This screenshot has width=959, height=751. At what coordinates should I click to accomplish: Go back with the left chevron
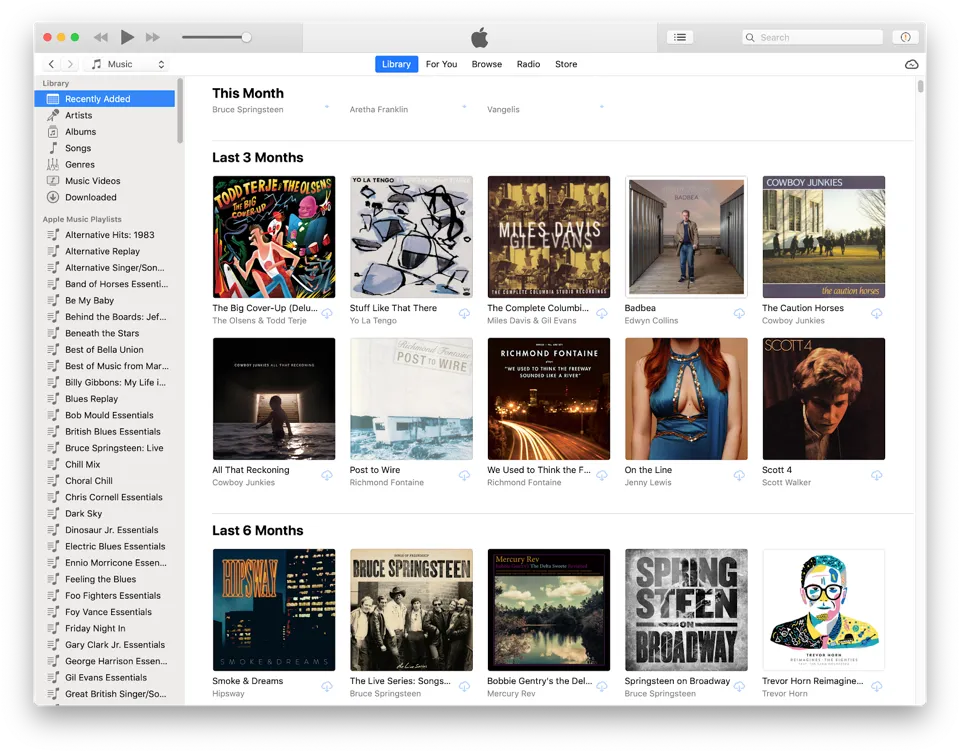(x=51, y=64)
